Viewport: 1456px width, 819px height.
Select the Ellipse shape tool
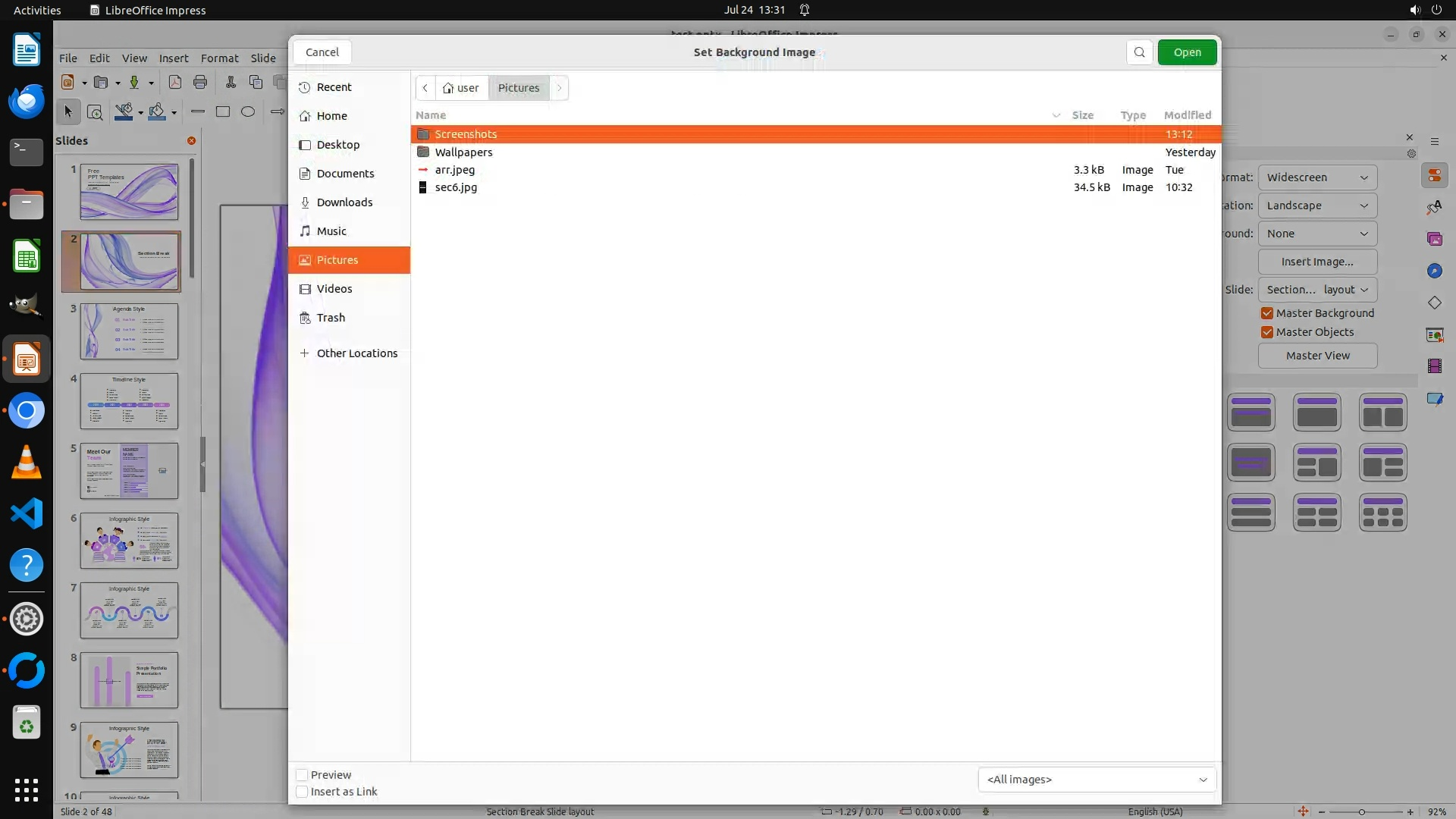[248, 111]
